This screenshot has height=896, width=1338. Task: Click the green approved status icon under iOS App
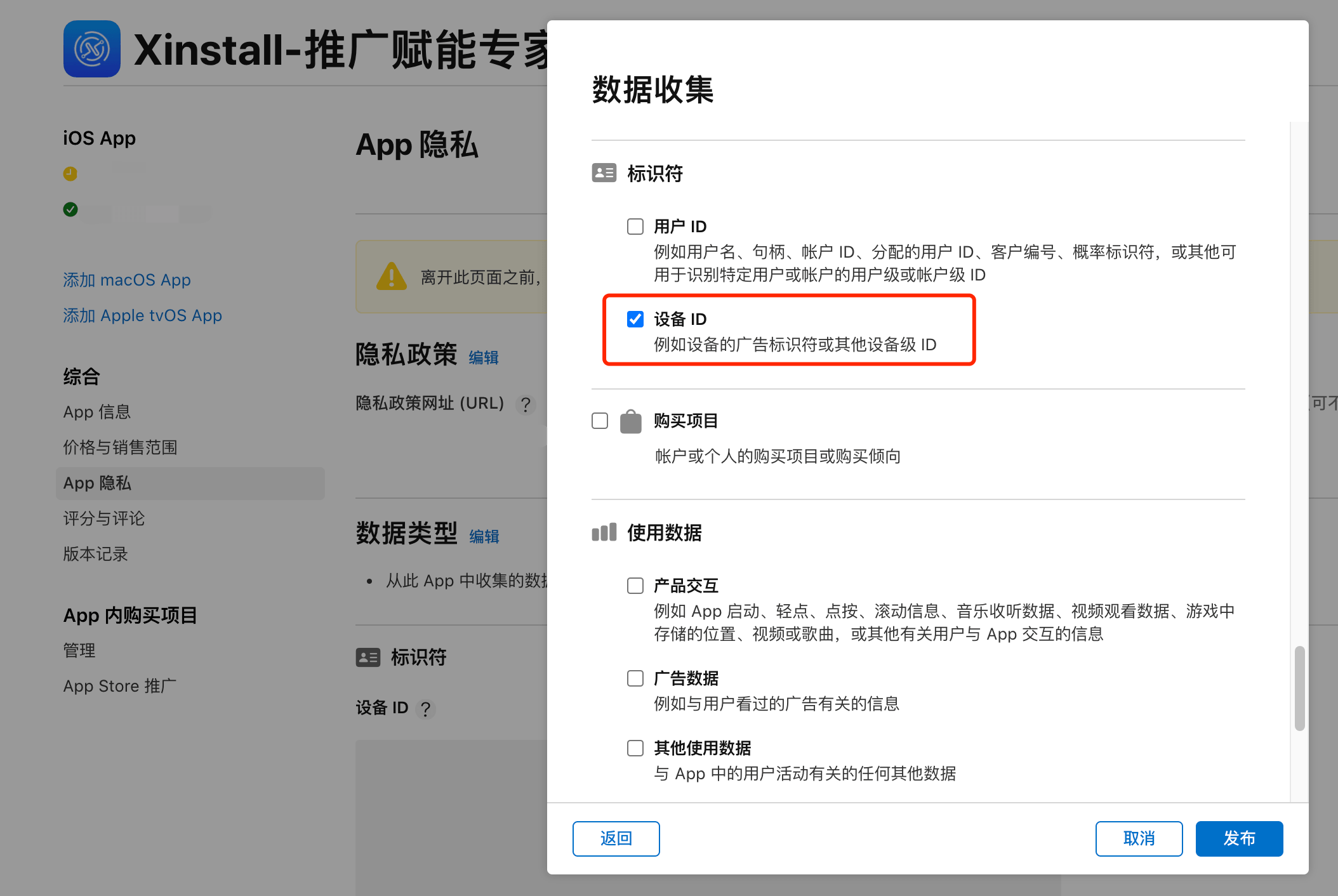tap(70, 209)
